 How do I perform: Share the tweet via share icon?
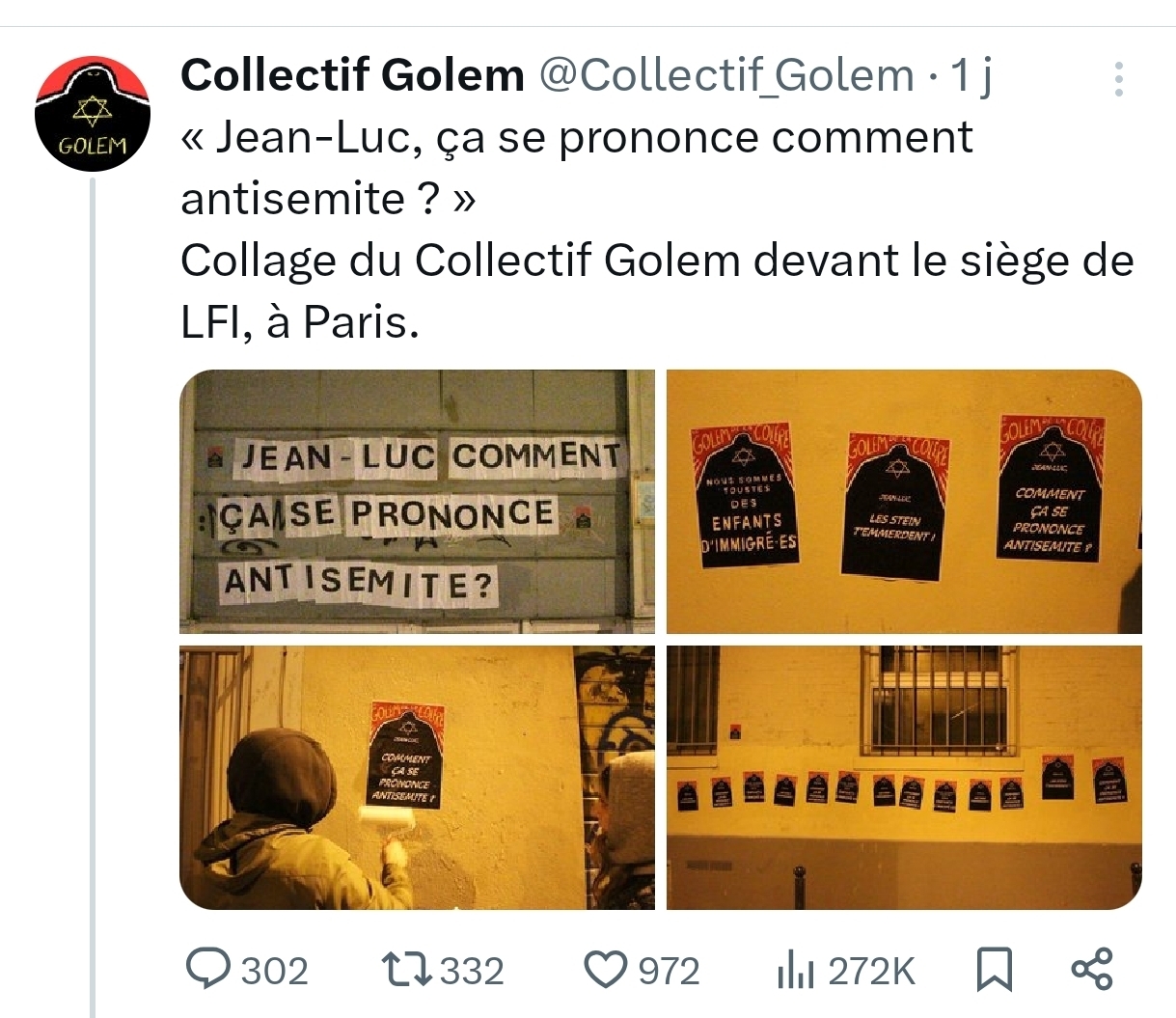[x=1092, y=969]
